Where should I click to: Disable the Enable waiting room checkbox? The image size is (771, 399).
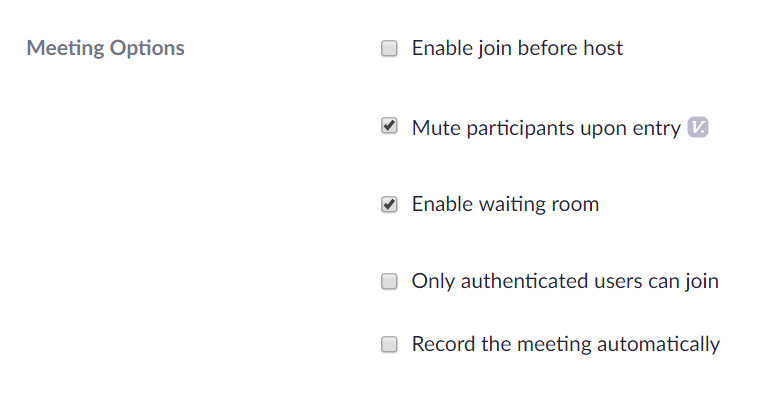pyautogui.click(x=389, y=204)
